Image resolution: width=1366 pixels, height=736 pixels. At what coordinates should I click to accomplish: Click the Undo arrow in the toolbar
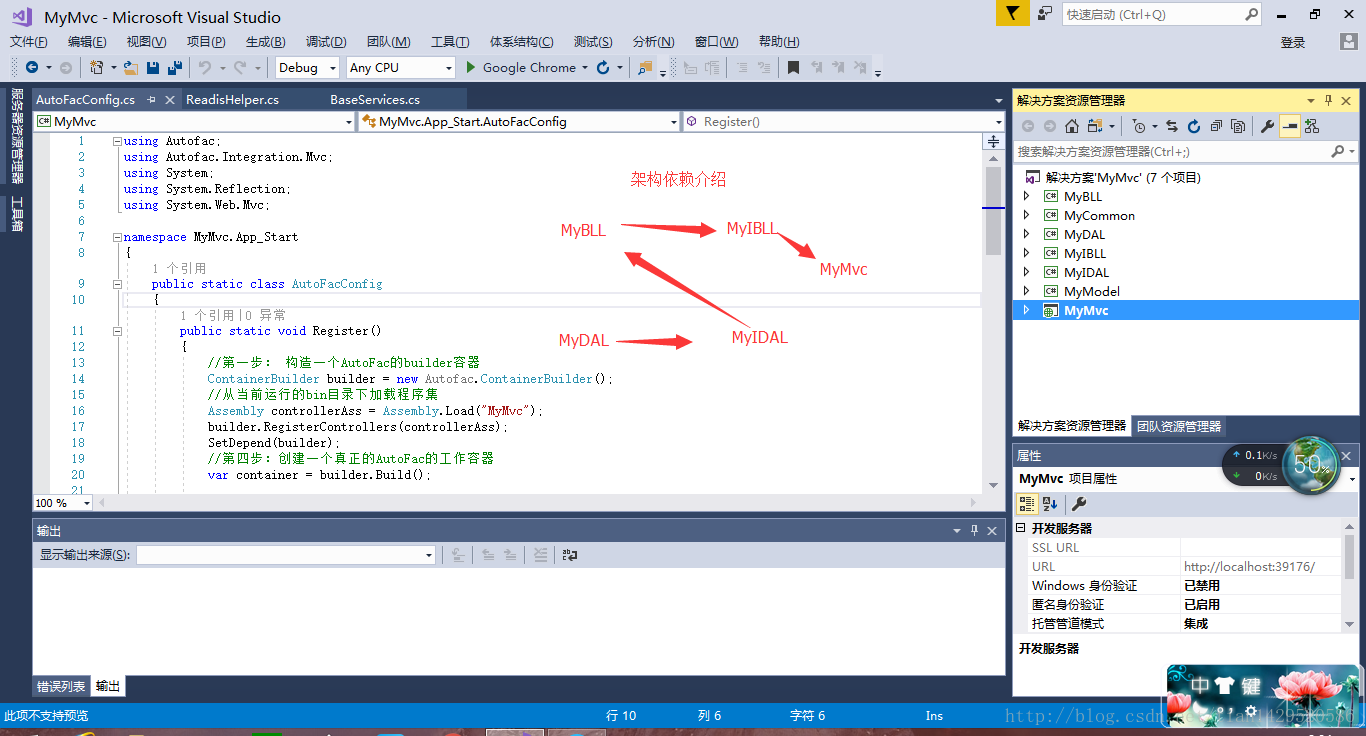click(x=204, y=68)
